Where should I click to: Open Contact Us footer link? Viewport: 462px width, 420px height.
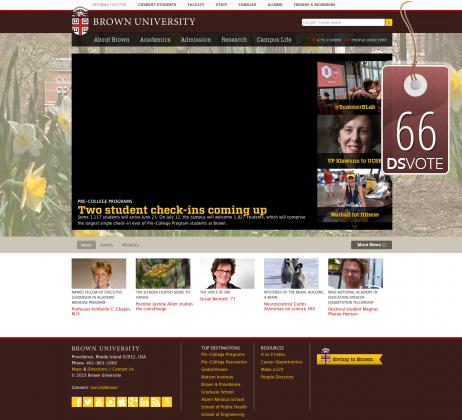point(123,369)
